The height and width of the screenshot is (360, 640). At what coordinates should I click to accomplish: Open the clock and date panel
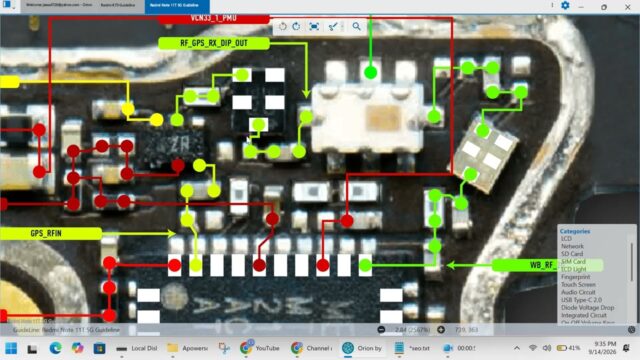tap(602, 348)
